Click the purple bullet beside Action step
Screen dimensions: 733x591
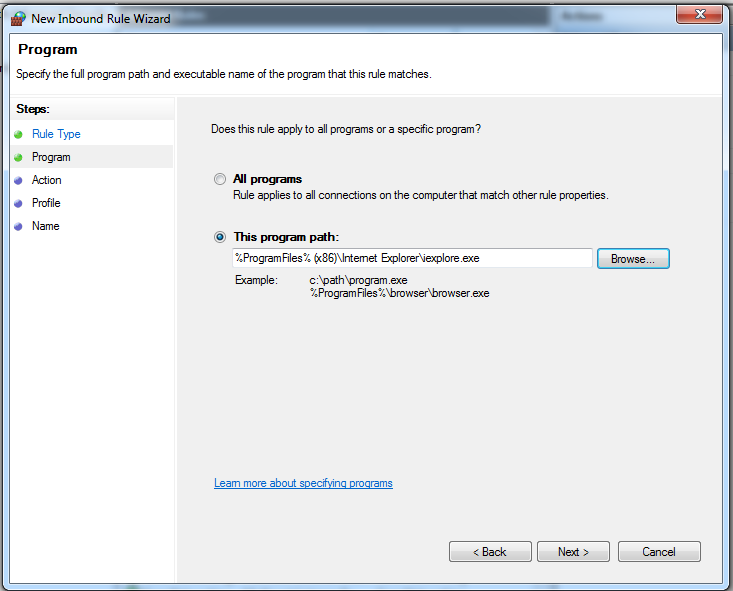pos(18,180)
